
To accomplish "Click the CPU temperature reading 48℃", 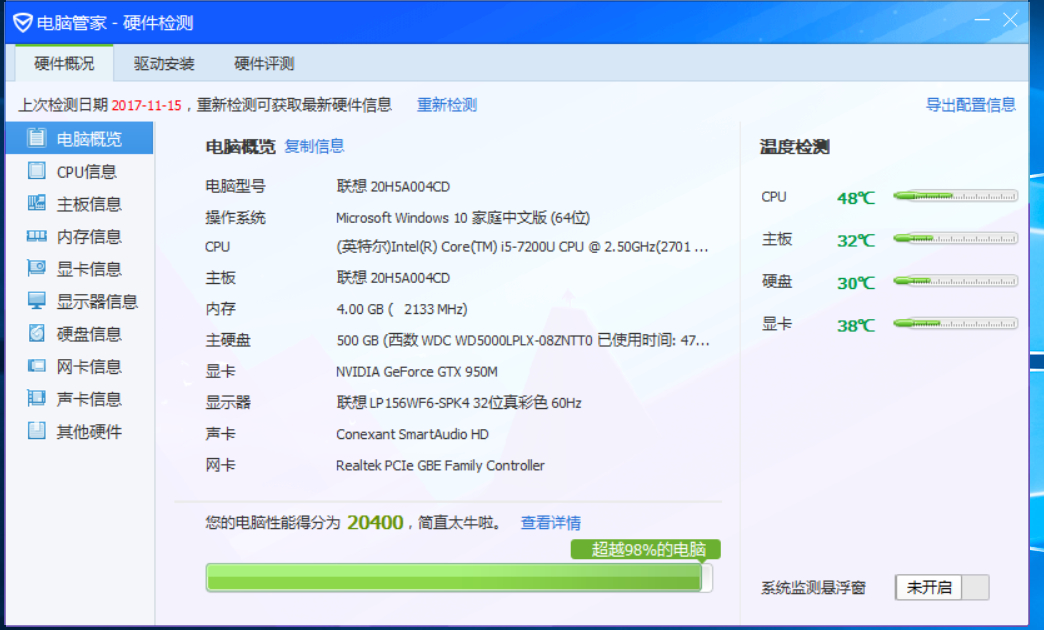I will tap(856, 198).
